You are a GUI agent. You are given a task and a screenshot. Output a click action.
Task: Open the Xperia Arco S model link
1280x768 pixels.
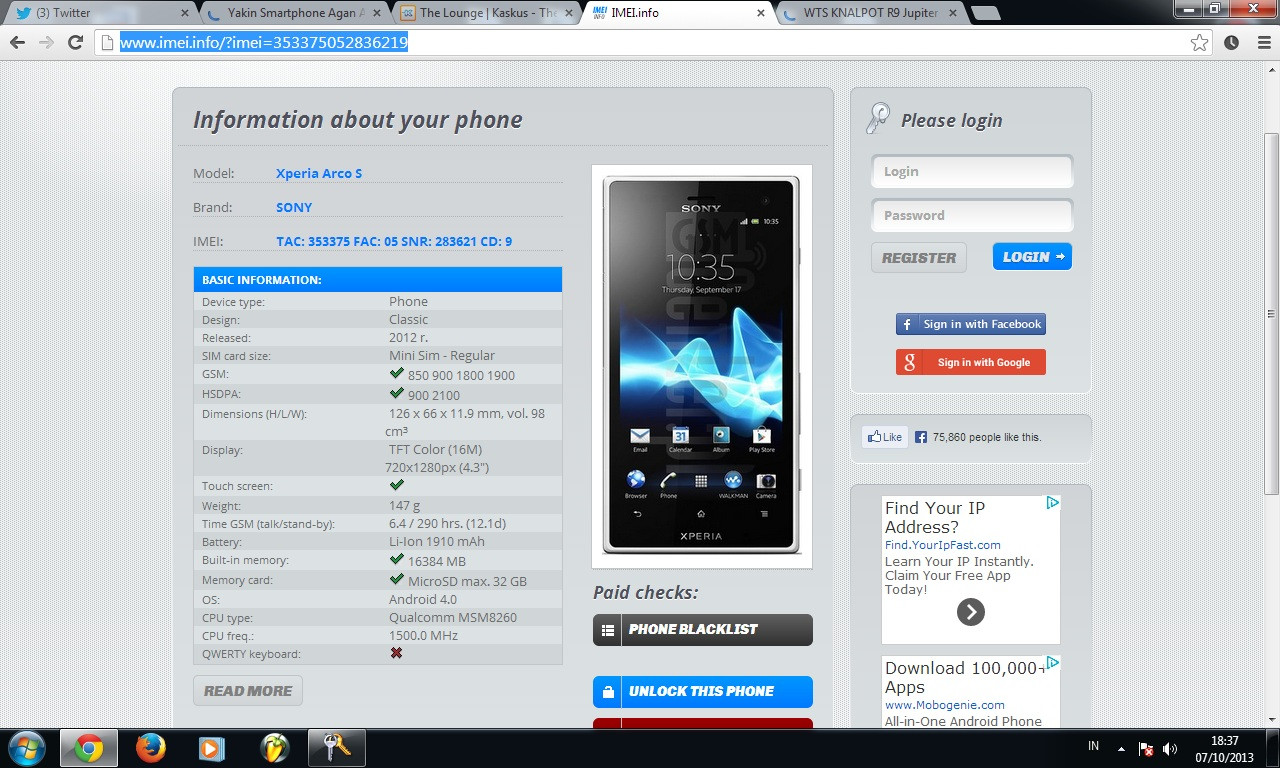pyautogui.click(x=319, y=173)
